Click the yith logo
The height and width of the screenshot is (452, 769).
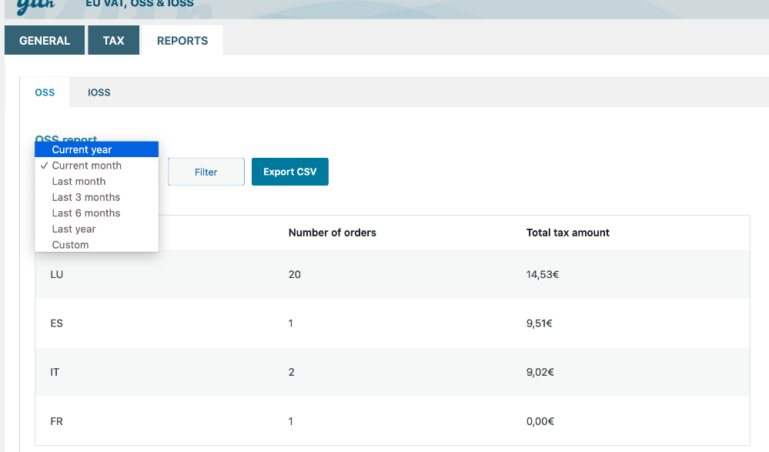click(35, 6)
